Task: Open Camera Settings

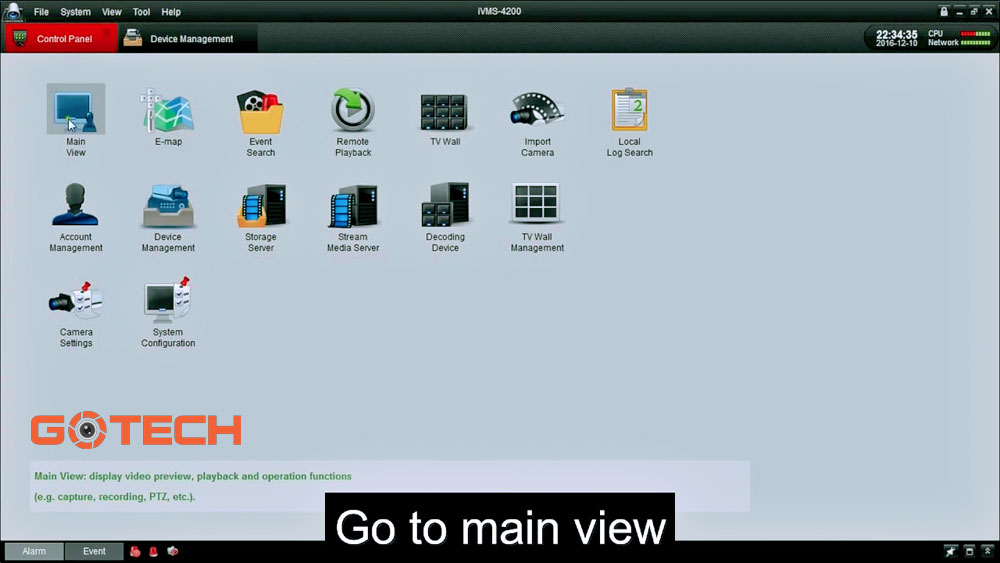Action: click(76, 301)
